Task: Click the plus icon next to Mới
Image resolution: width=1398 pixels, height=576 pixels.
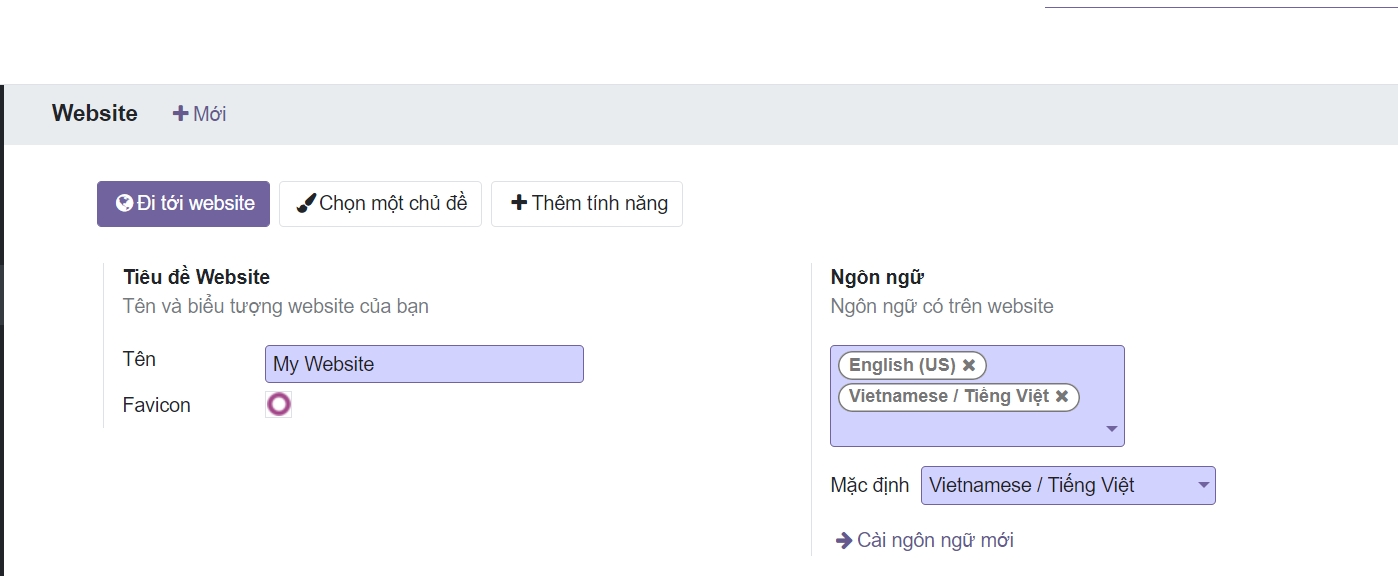Action: tap(180, 114)
